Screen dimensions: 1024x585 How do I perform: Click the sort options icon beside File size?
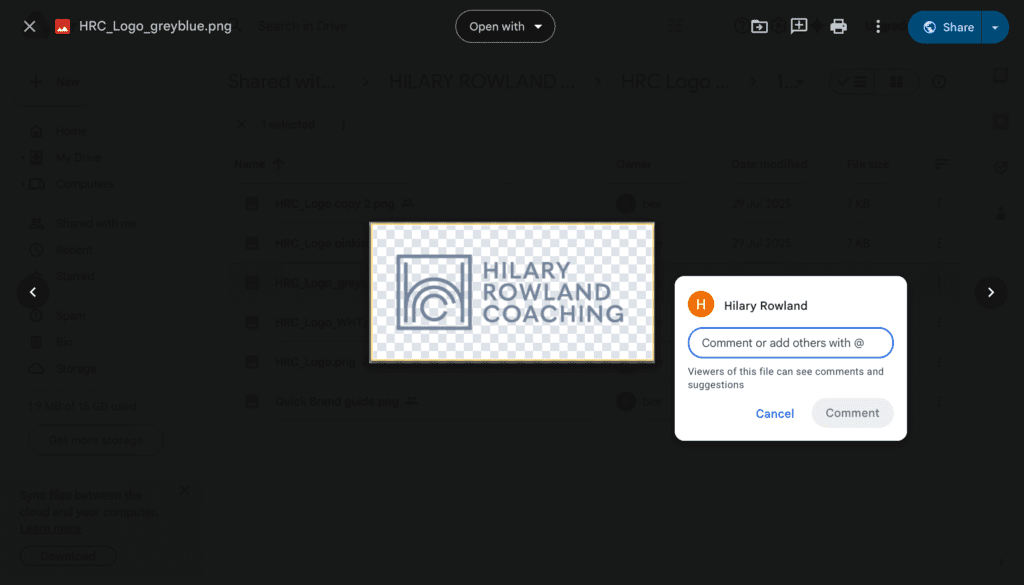pos(941,165)
